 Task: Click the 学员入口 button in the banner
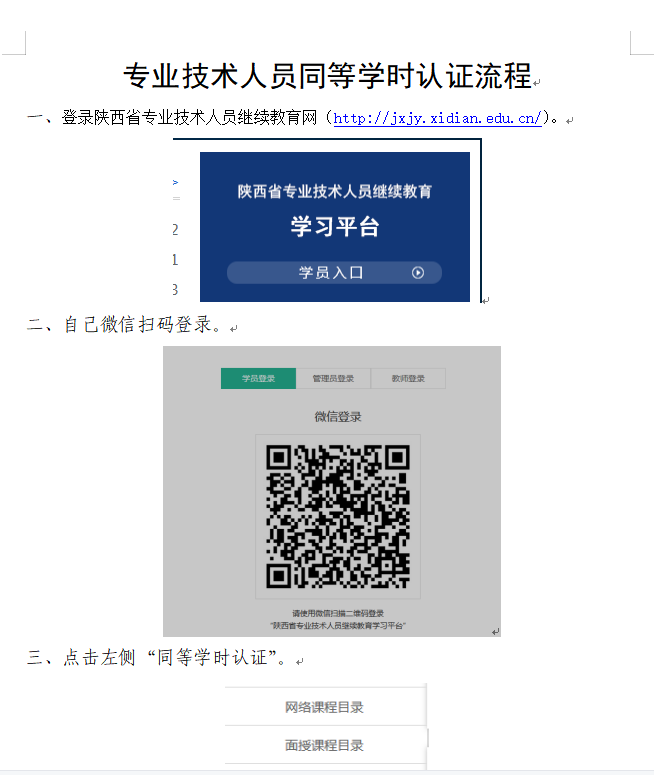(334, 272)
